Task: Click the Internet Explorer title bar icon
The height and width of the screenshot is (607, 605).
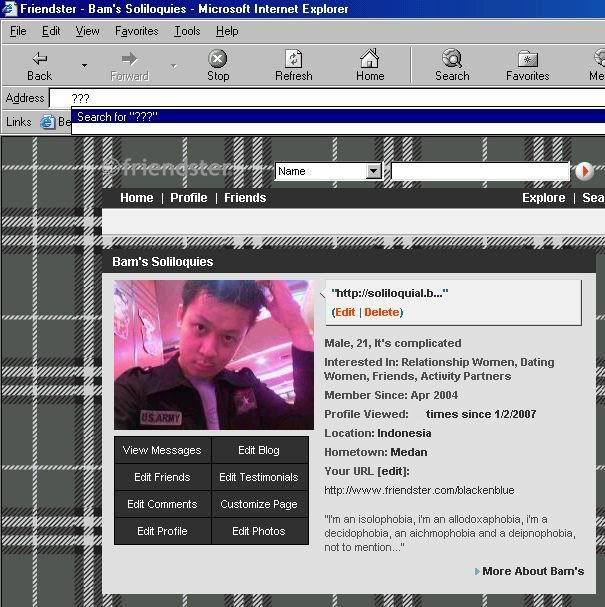Action: pyautogui.click(x=9, y=9)
